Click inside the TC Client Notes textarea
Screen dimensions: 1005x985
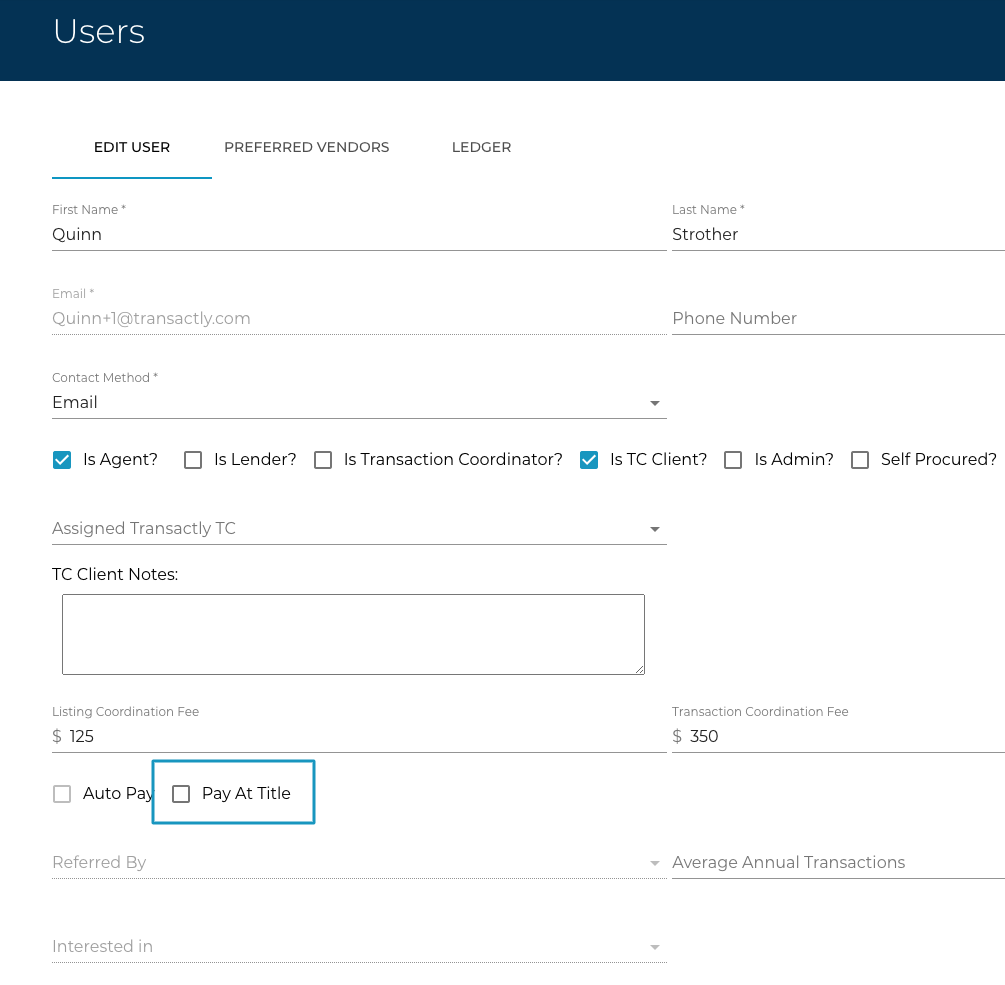coord(353,634)
